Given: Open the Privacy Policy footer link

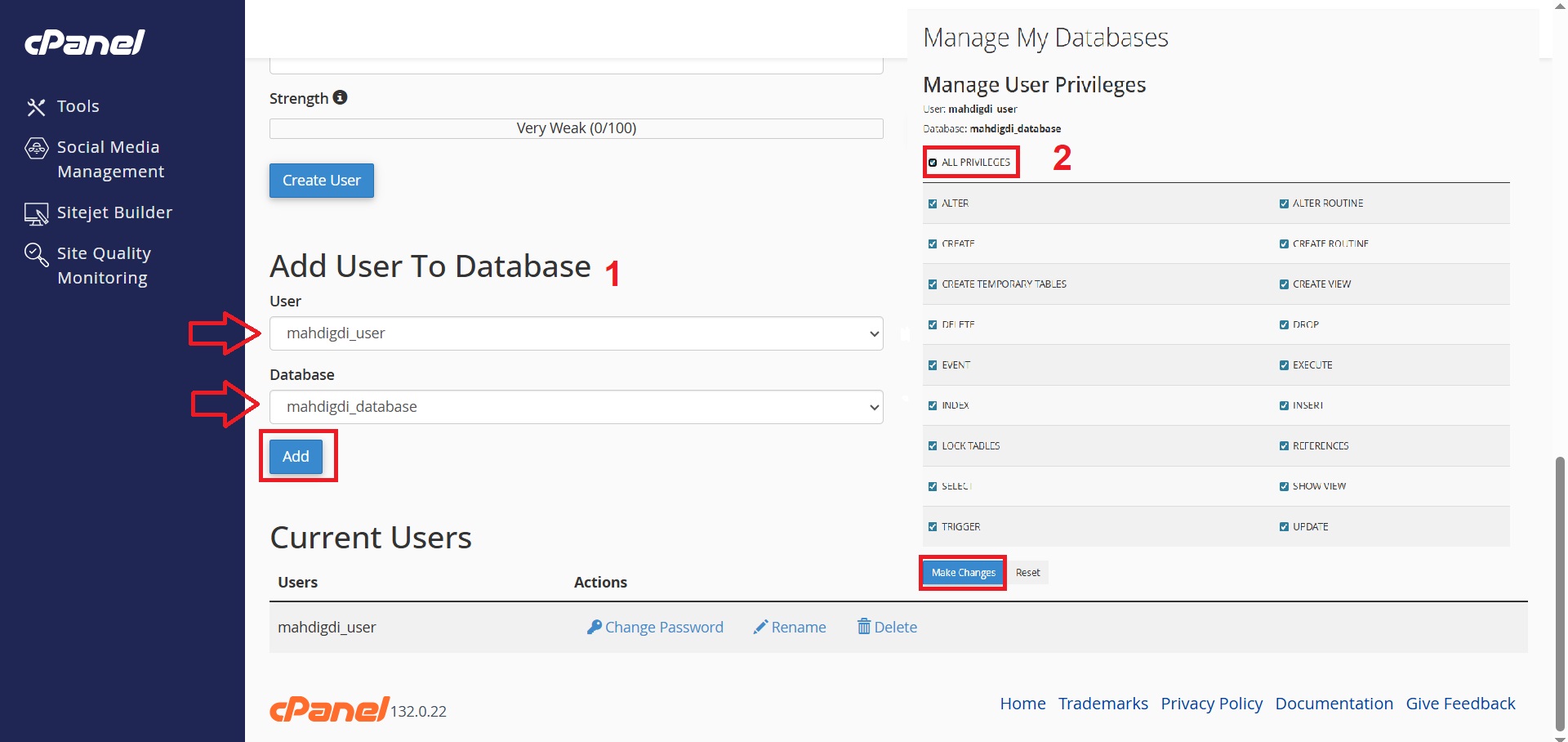Looking at the screenshot, I should point(1212,704).
